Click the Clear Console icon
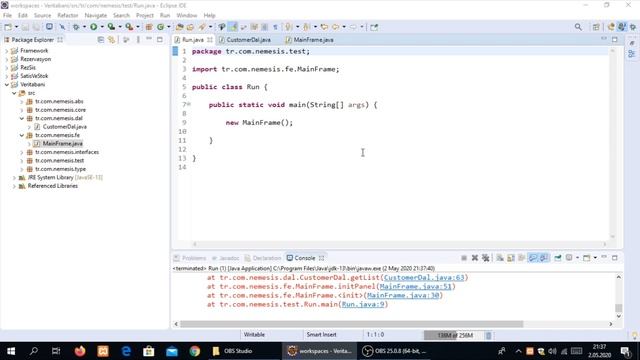This screenshot has height=360, width=640. (x=500, y=258)
